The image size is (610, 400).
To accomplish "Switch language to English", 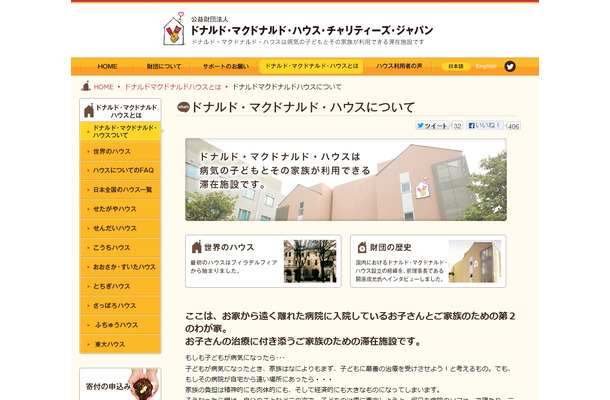I will pyautogui.click(x=486, y=67).
